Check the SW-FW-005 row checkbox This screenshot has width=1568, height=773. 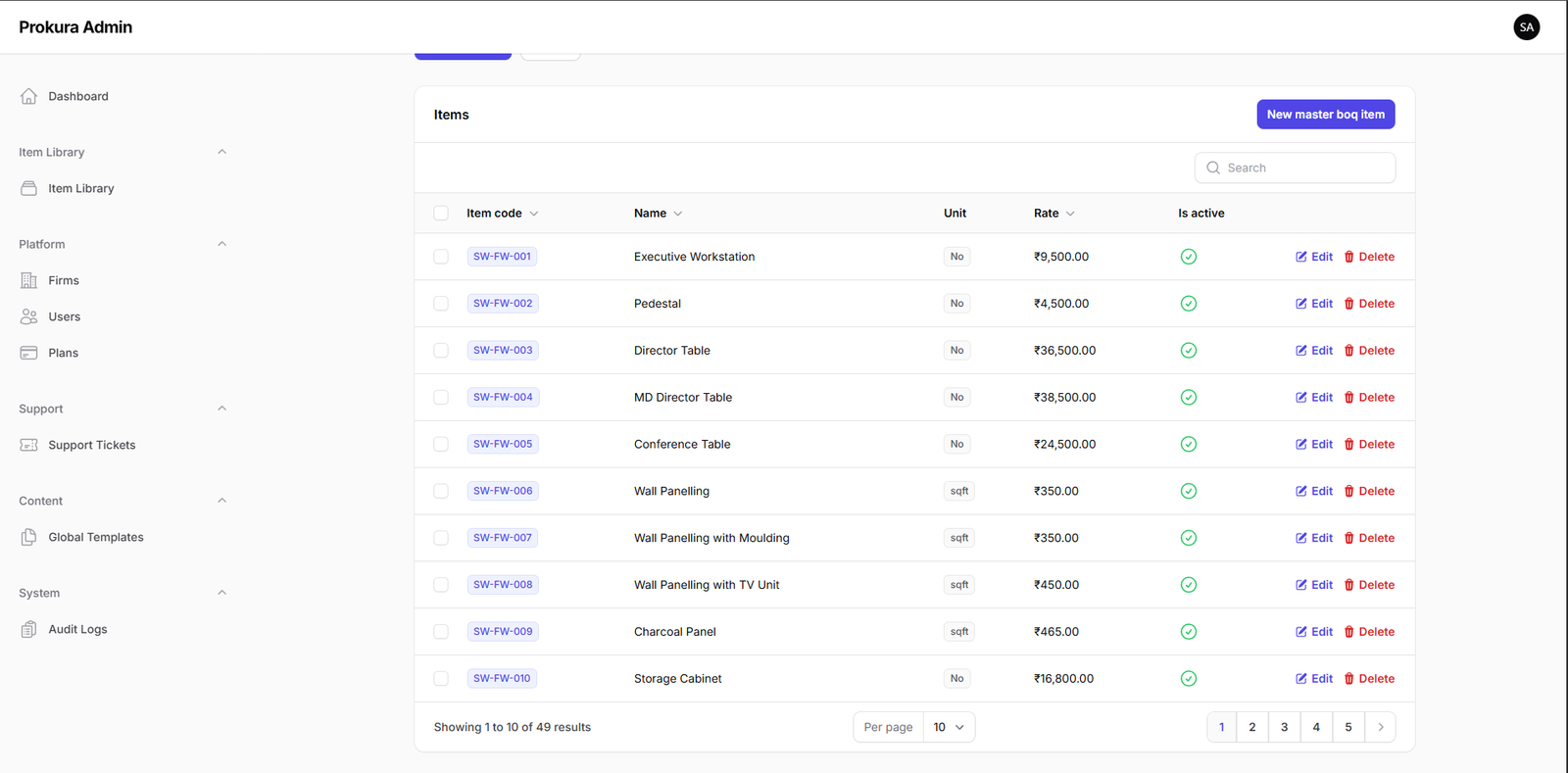(441, 444)
